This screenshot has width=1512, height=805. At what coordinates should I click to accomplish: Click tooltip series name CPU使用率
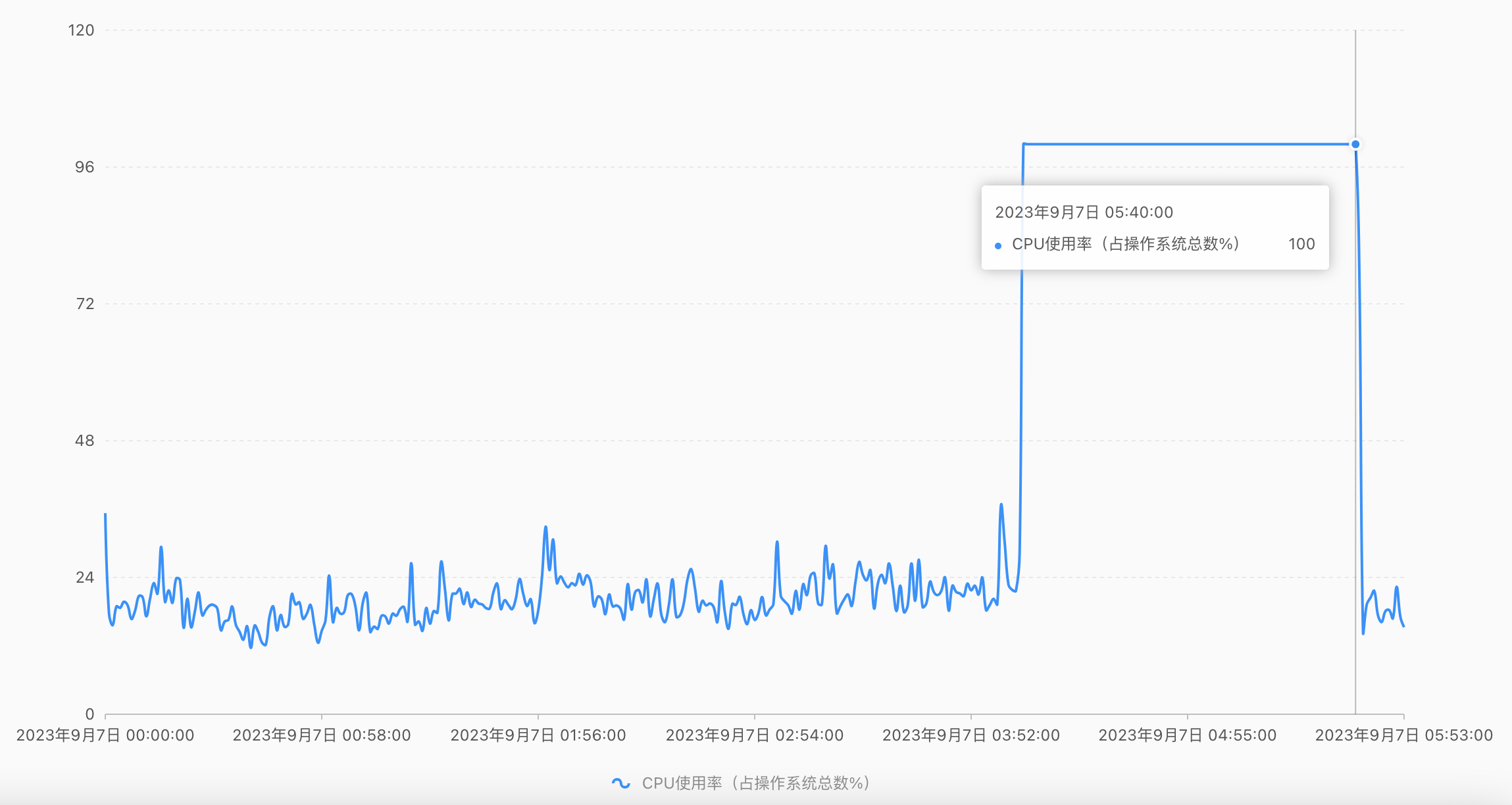(1126, 244)
